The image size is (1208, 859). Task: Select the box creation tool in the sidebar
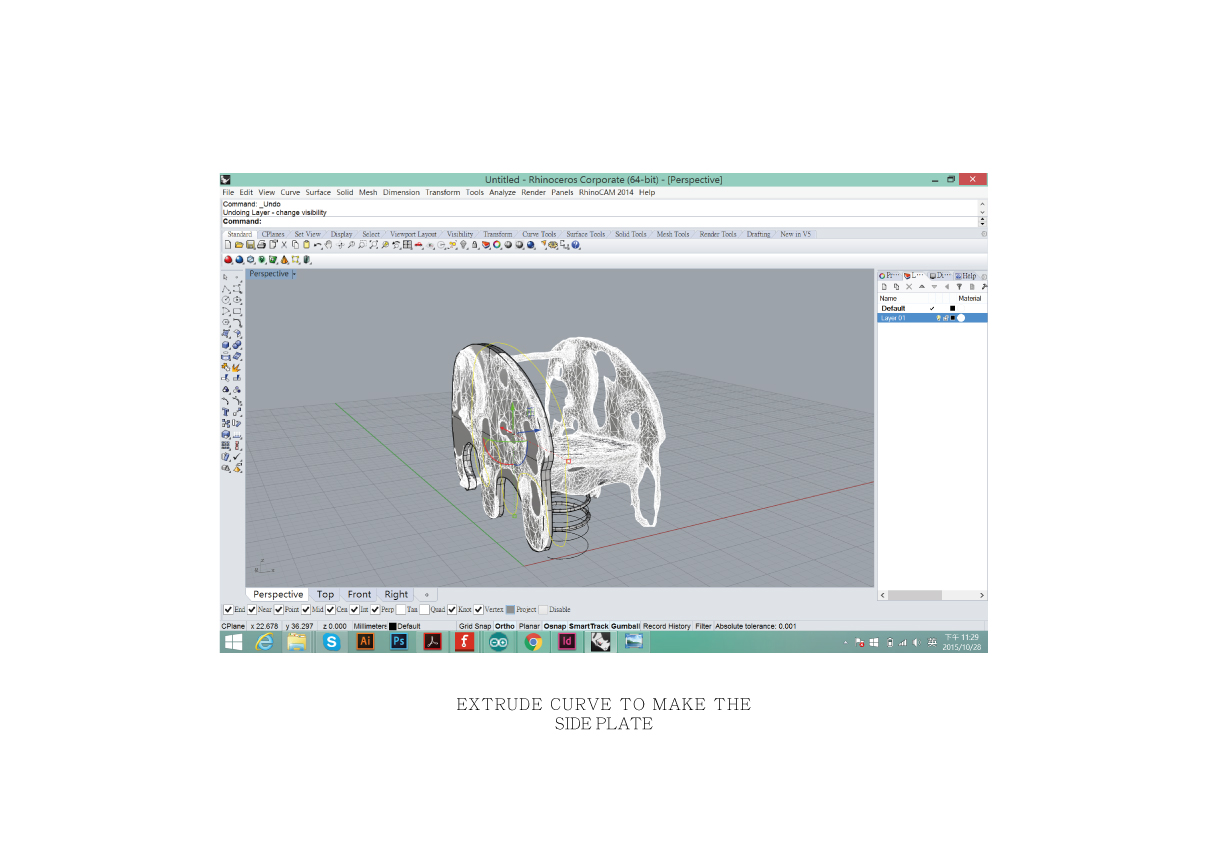pos(229,343)
